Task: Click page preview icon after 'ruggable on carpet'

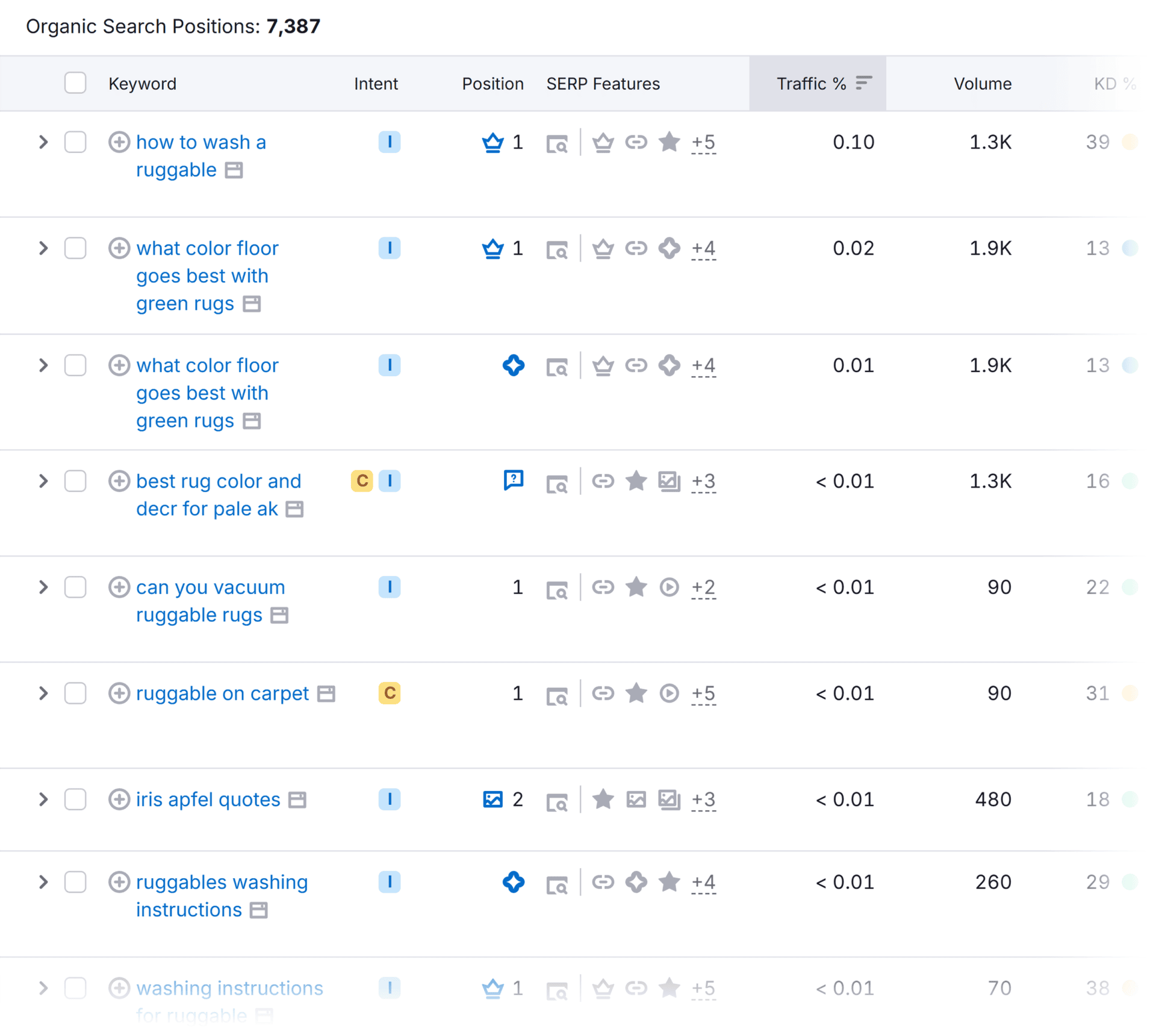Action: pyautogui.click(x=326, y=694)
